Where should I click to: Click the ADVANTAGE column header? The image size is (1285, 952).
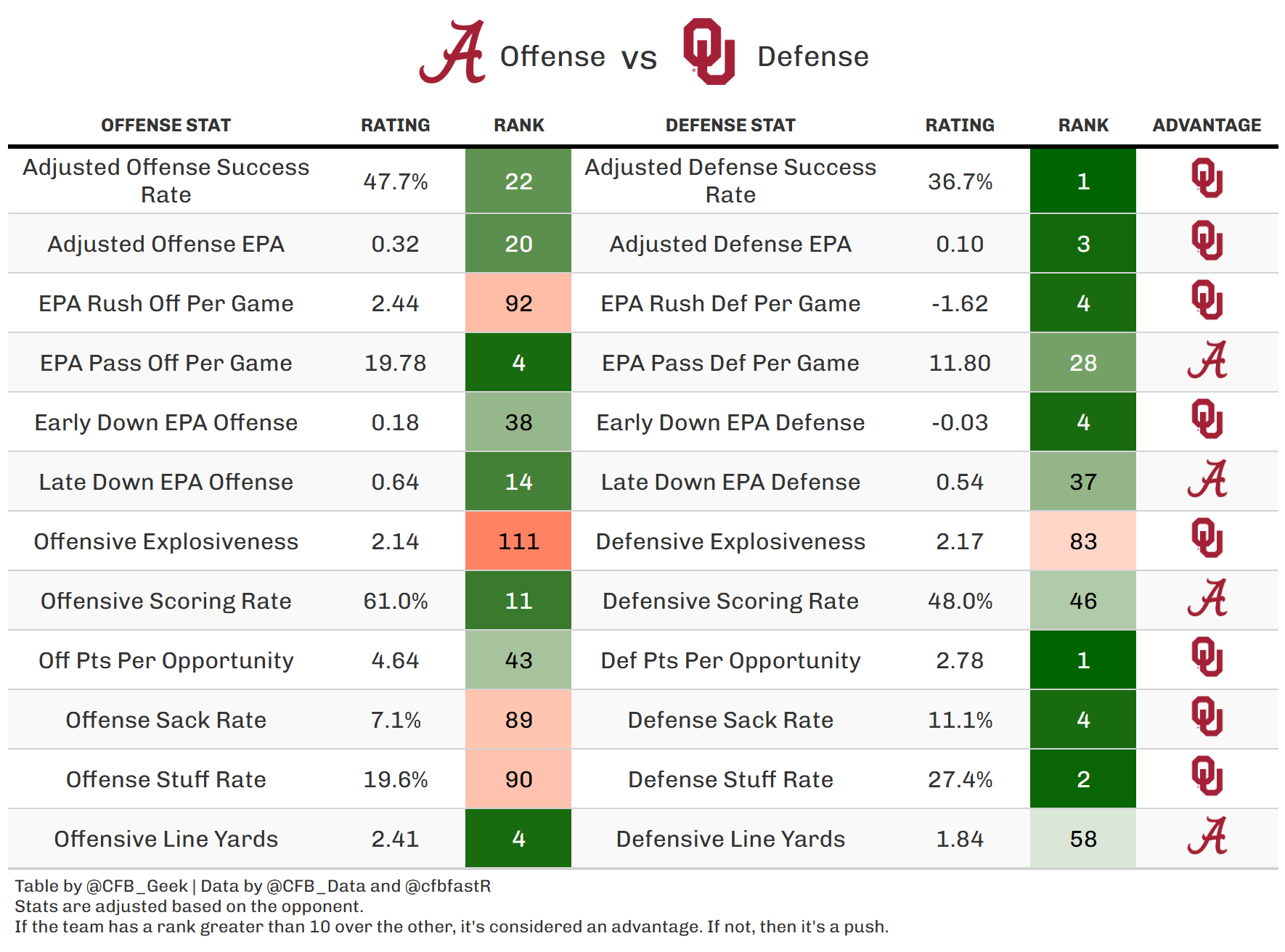1207,126
